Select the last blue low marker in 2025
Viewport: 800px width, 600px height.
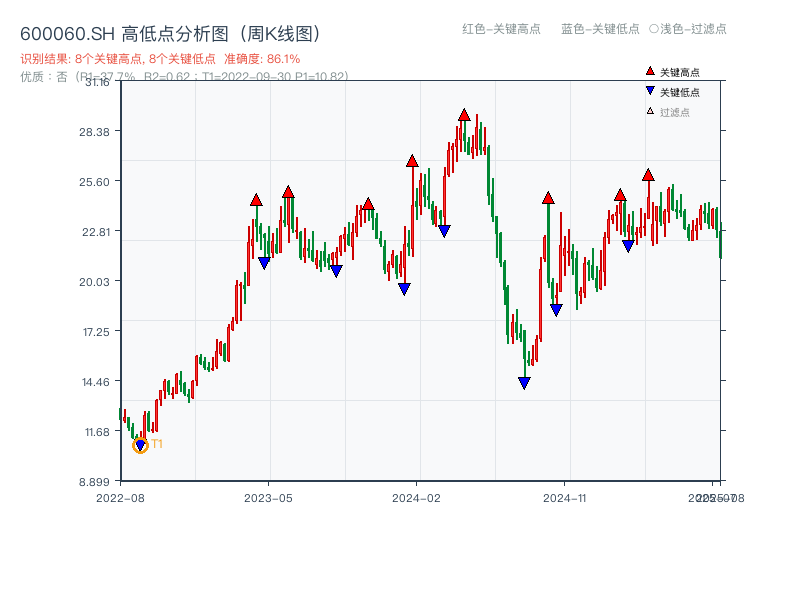click(628, 246)
